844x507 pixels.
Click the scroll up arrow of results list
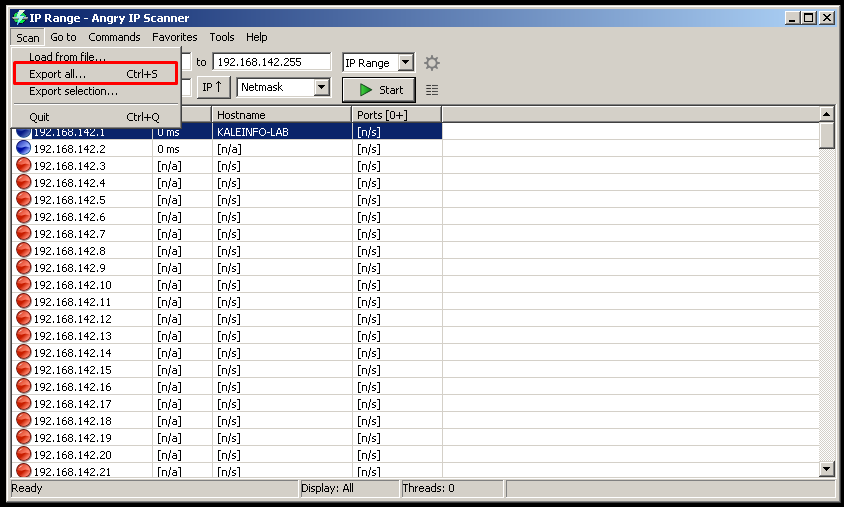point(827,114)
